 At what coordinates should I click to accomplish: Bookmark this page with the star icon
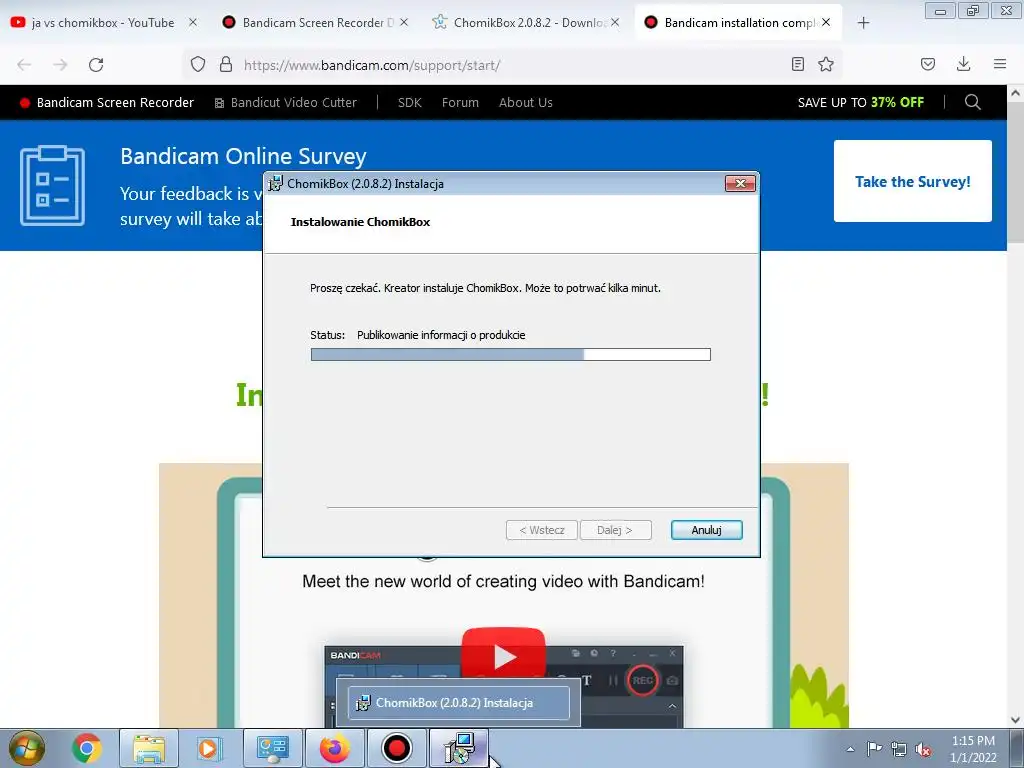826,64
